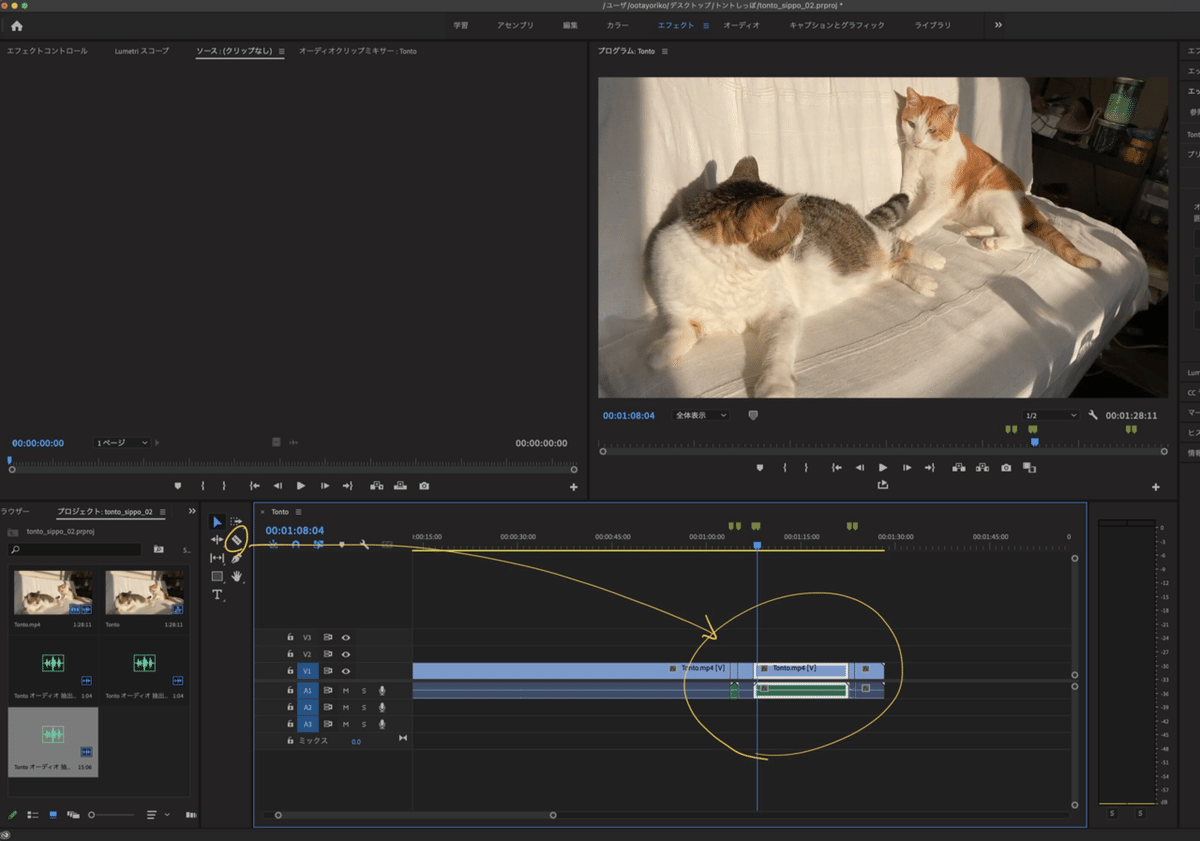1200x841 pixels.
Task: Enable voice-over record on track A3
Action: pos(382,724)
